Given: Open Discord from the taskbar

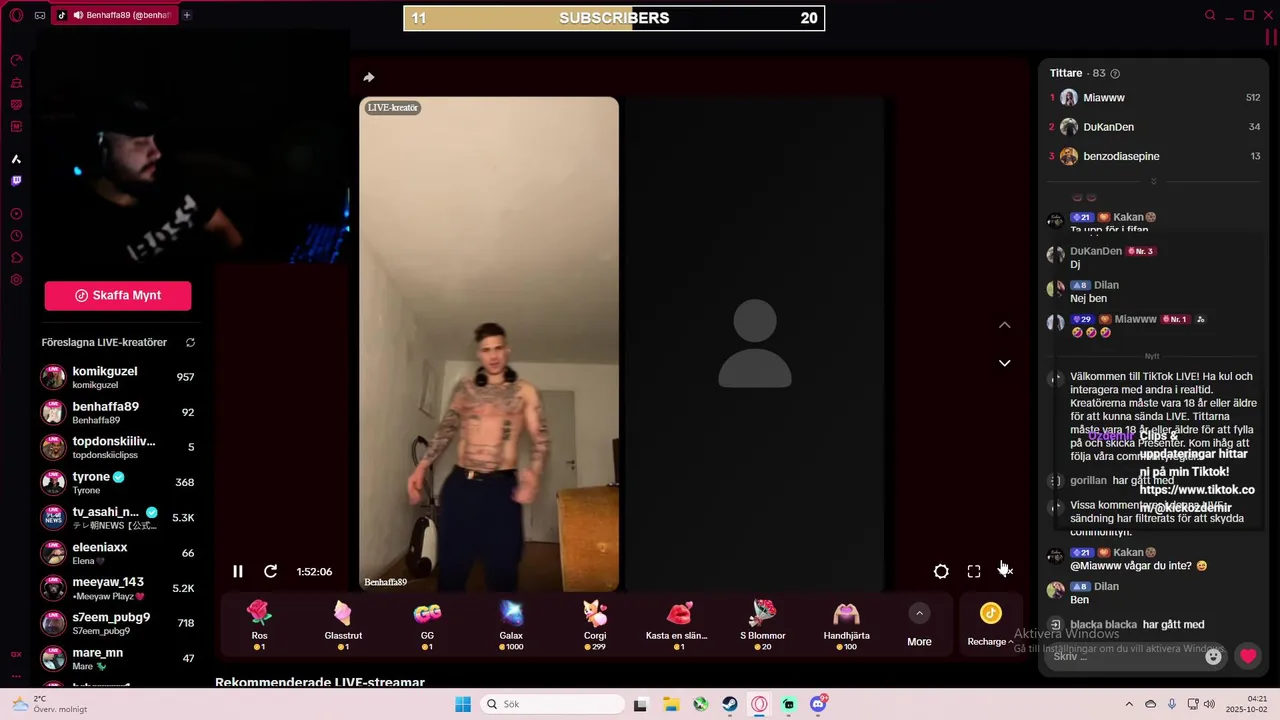Looking at the screenshot, I should pos(818,704).
